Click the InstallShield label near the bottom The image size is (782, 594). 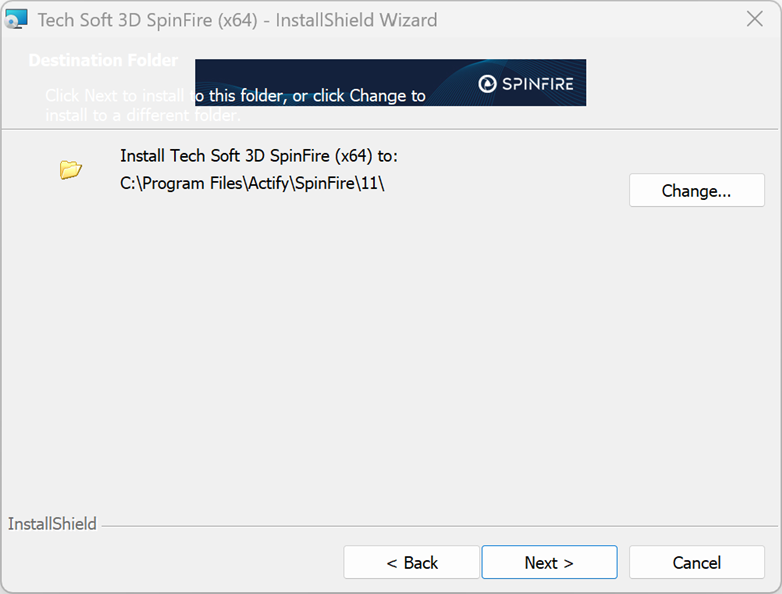click(52, 524)
